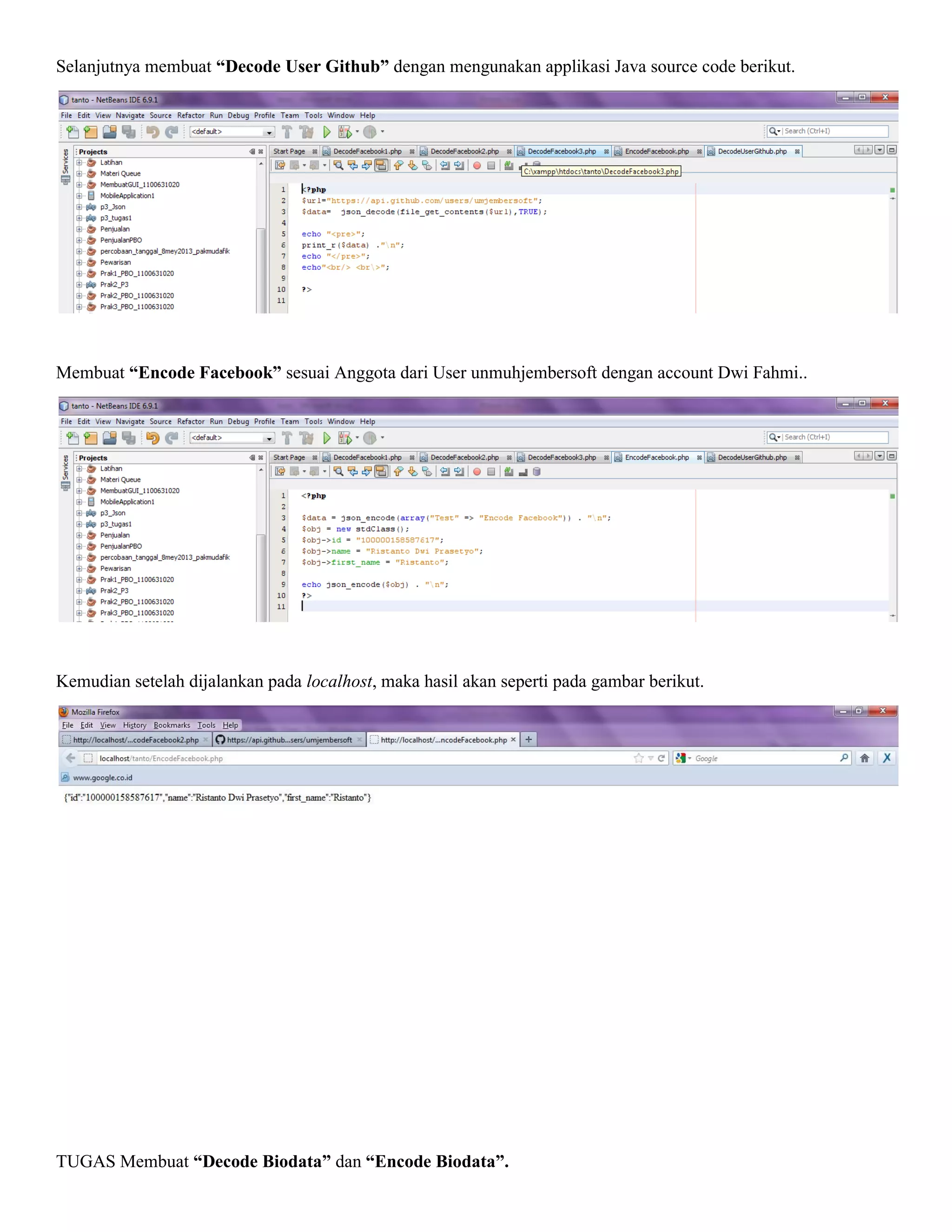
Task: Minimize Projects panel in top NetBeans
Action: (x=252, y=151)
